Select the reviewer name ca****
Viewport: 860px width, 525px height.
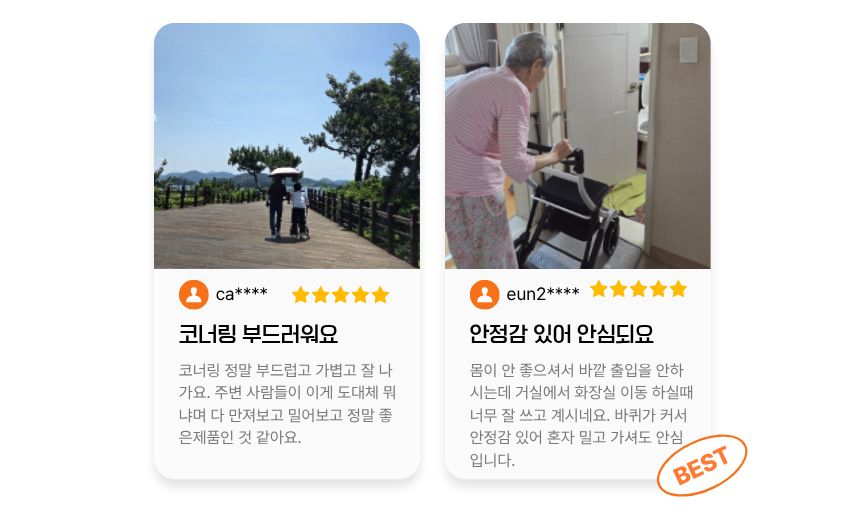pyautogui.click(x=241, y=294)
